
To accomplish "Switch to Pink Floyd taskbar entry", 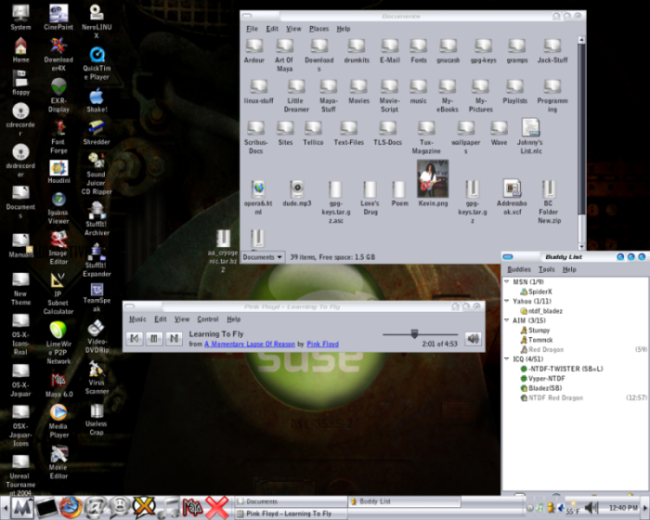I will point(291,513).
